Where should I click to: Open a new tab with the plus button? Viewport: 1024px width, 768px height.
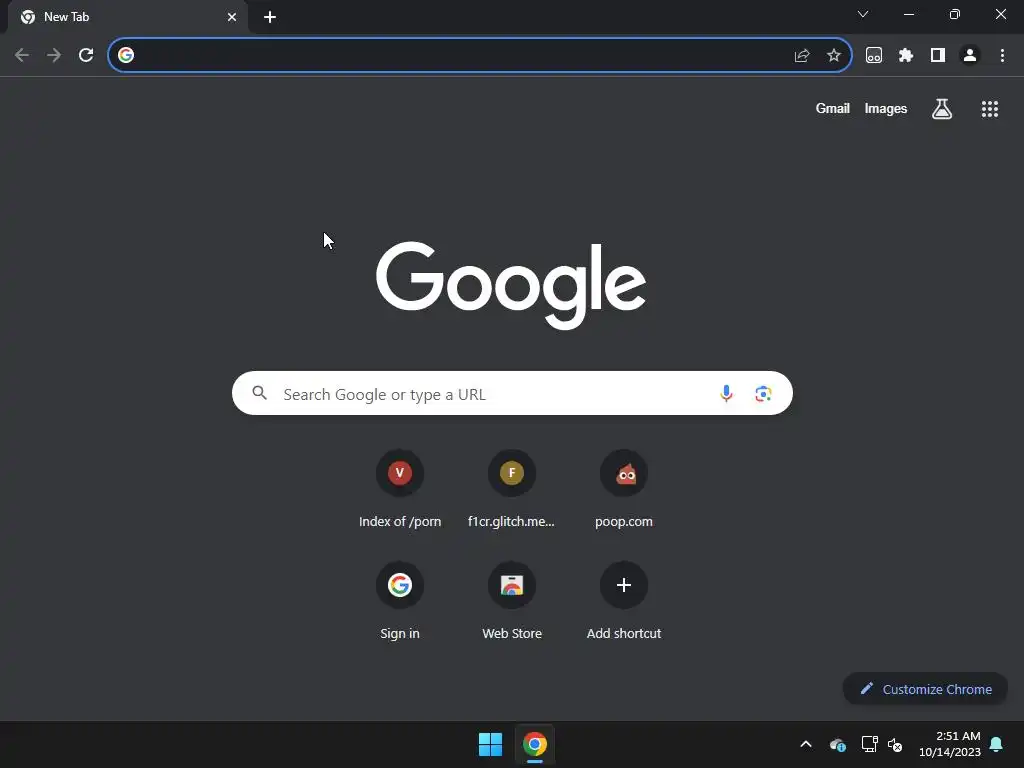[x=270, y=17]
